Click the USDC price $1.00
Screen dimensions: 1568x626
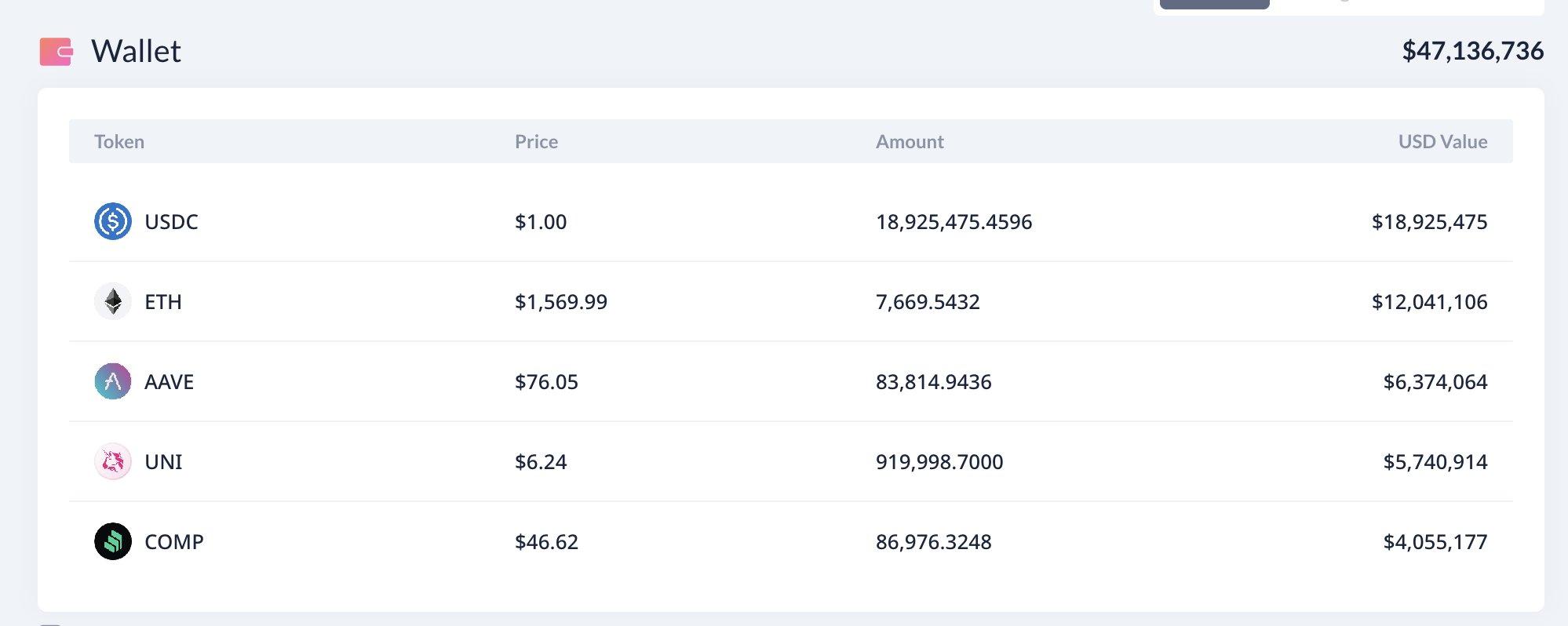pyautogui.click(x=541, y=222)
